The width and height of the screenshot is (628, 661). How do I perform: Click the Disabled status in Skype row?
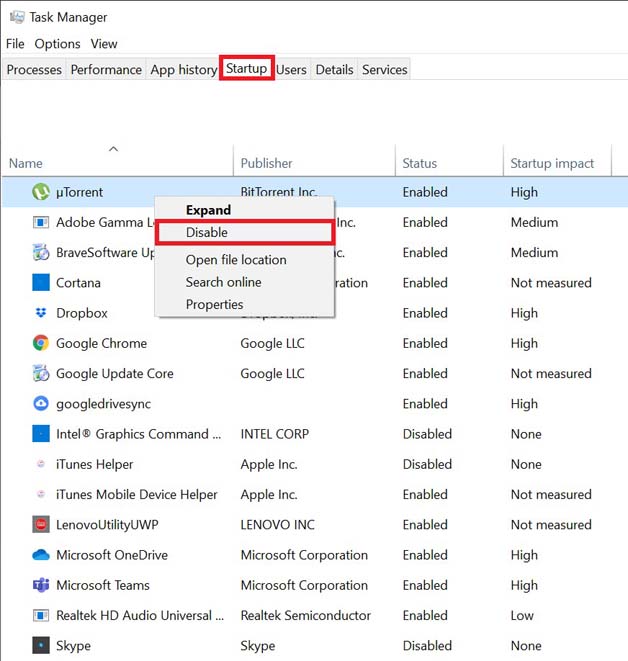click(x=427, y=646)
